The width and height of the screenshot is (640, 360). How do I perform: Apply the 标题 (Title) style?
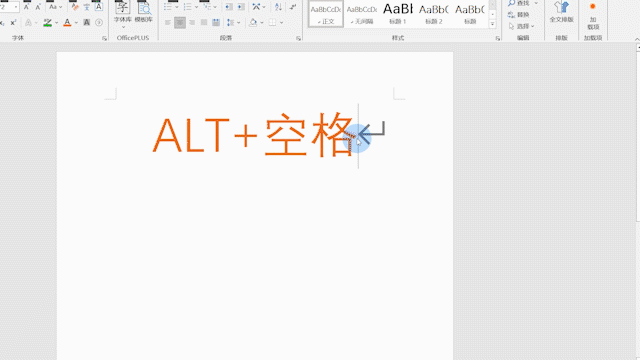pyautogui.click(x=470, y=14)
